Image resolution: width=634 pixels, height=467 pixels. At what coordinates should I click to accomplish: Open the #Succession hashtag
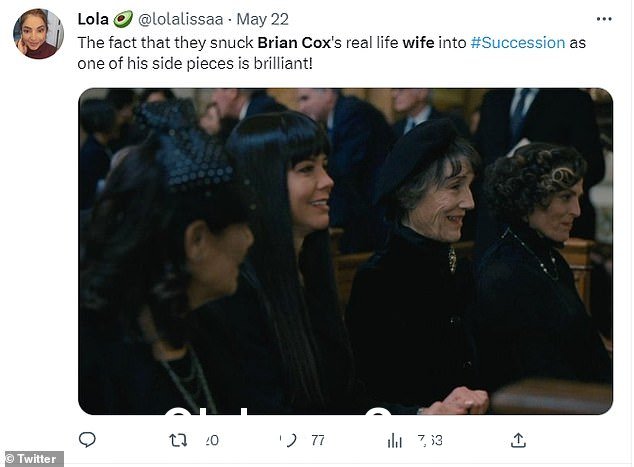pos(518,42)
